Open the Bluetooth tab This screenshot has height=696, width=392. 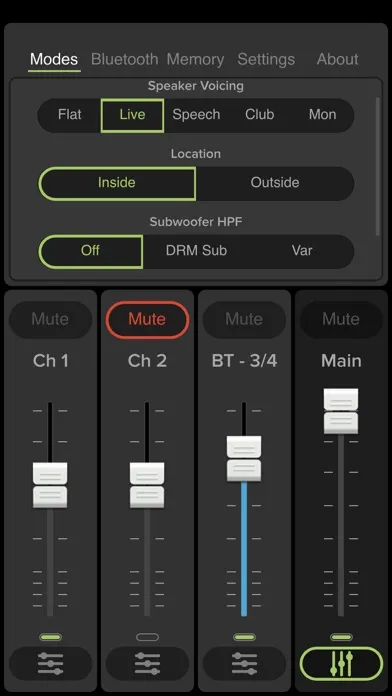click(124, 59)
